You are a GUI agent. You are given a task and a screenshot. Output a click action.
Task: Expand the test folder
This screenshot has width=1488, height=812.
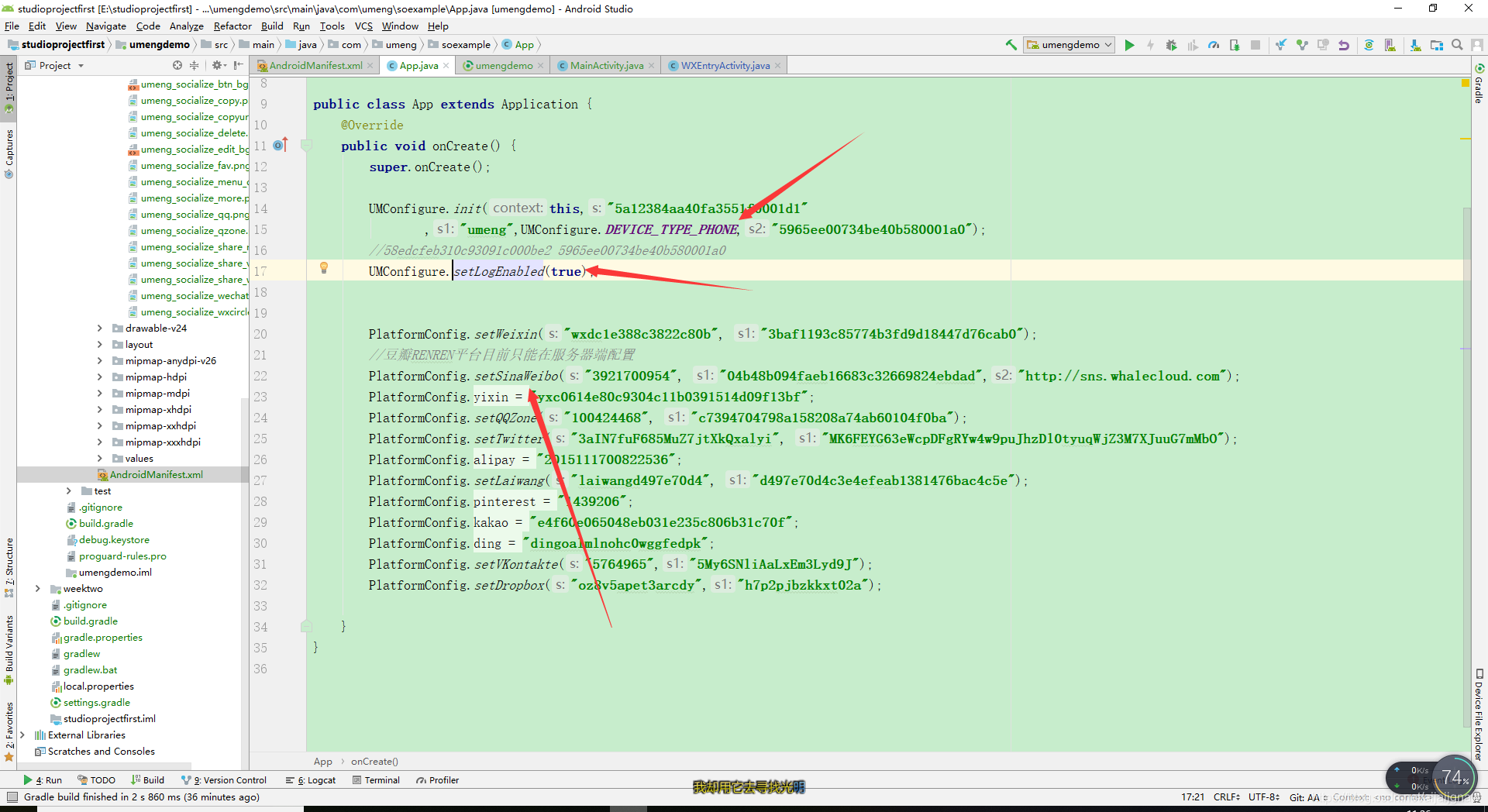point(68,490)
